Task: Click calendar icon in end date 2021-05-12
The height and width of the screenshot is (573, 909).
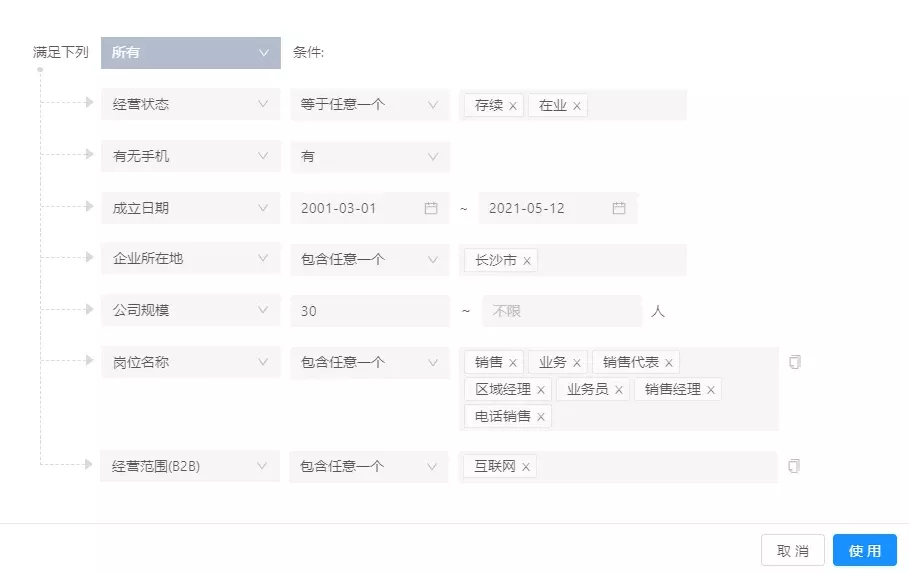Action: 619,208
